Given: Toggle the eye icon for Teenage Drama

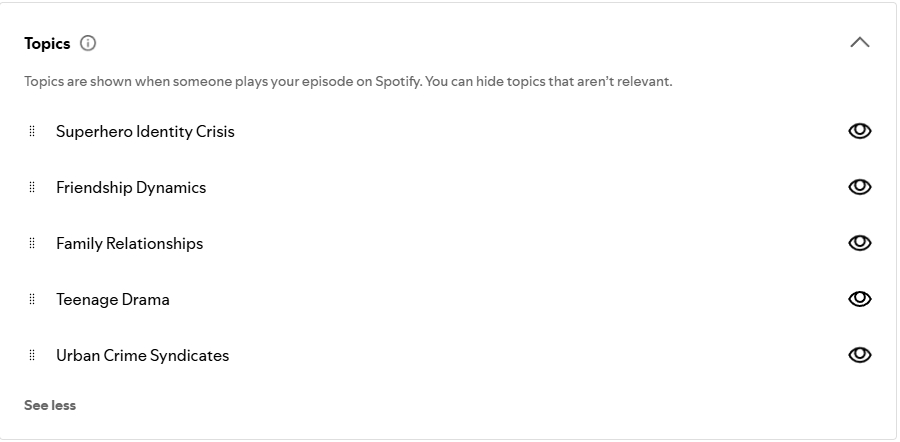Looking at the screenshot, I should pyautogui.click(x=859, y=299).
